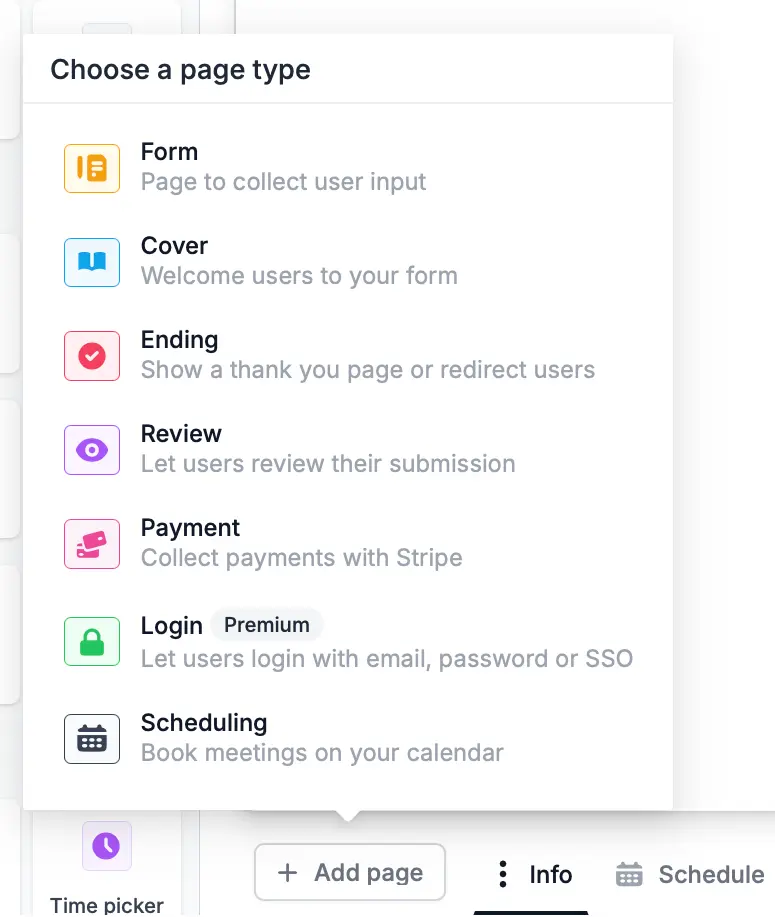Select the Ending page option
The image size is (775, 917).
point(348,356)
